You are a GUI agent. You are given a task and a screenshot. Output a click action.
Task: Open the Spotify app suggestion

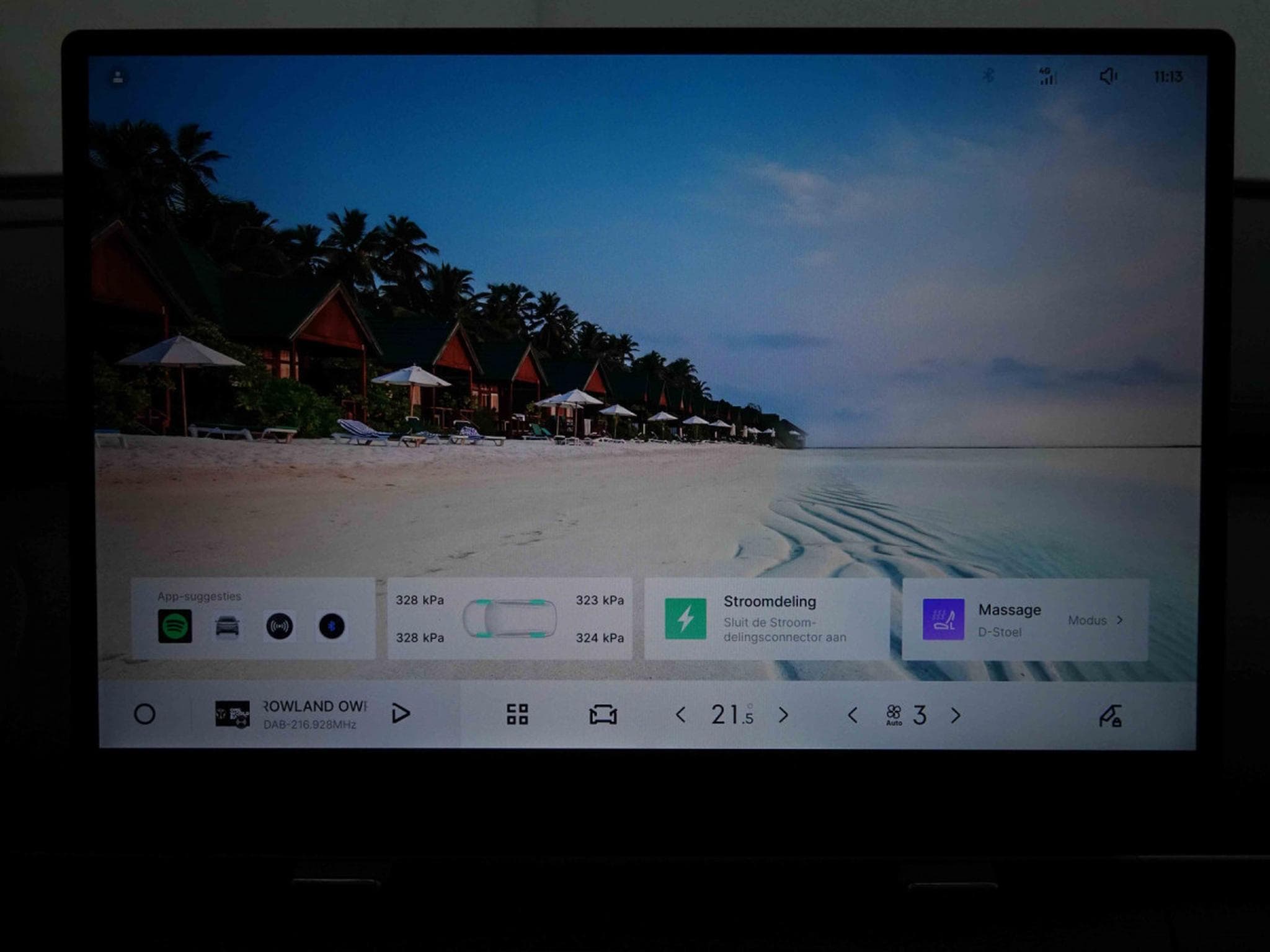coord(174,626)
